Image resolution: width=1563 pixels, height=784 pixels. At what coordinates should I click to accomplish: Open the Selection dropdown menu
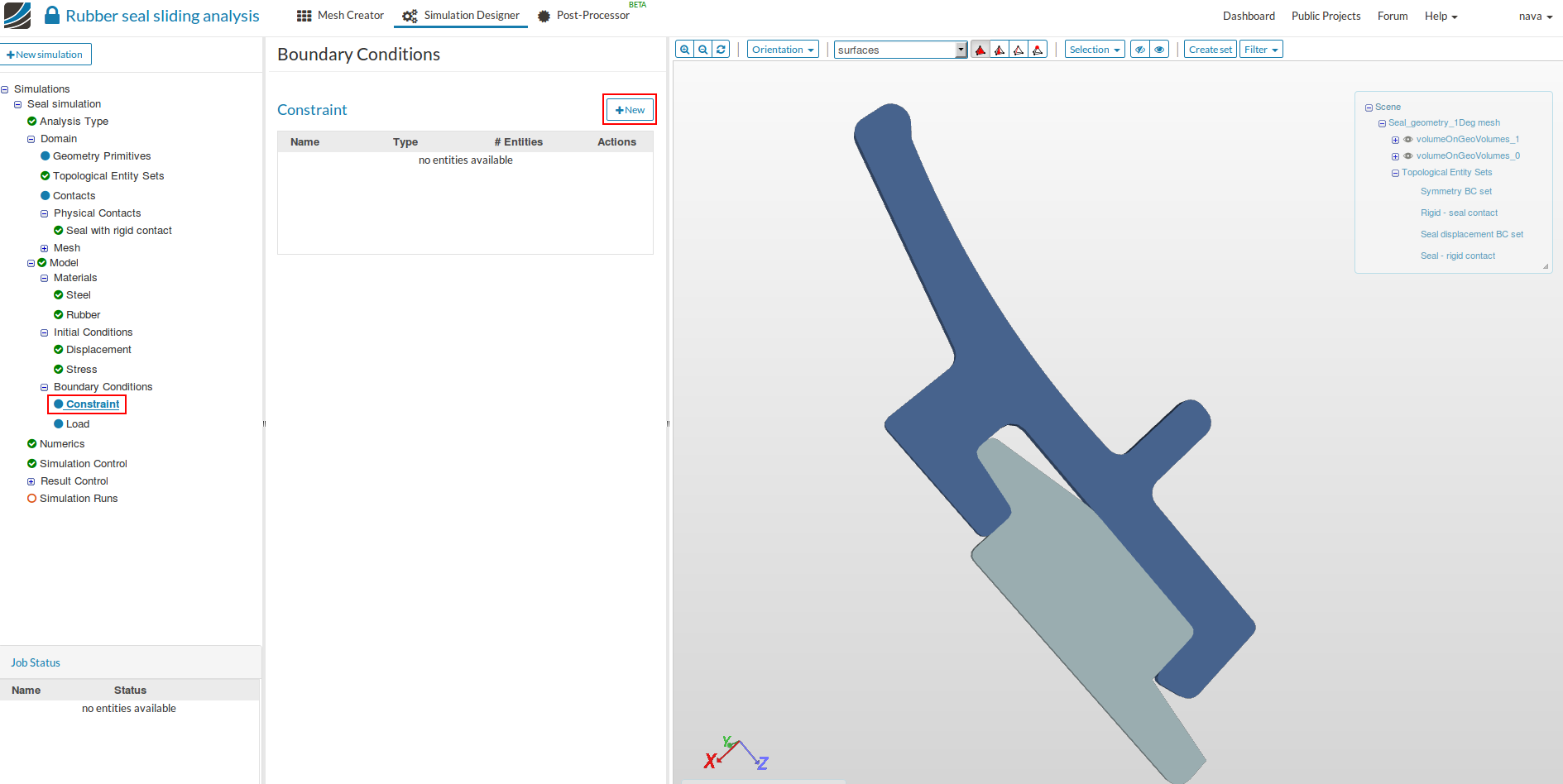pos(1095,50)
